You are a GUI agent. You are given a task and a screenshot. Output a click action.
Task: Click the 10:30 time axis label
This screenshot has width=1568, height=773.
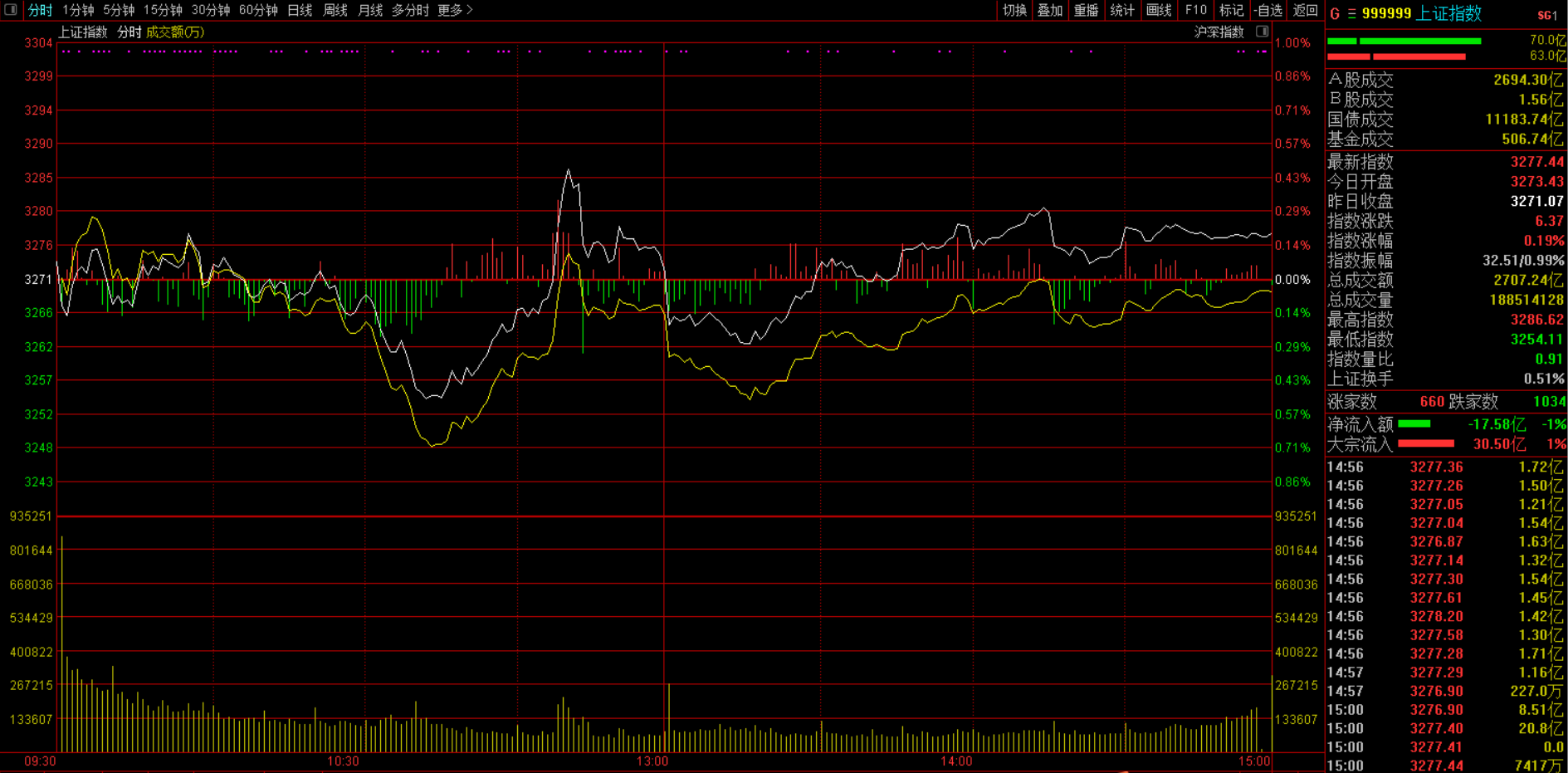tap(343, 761)
